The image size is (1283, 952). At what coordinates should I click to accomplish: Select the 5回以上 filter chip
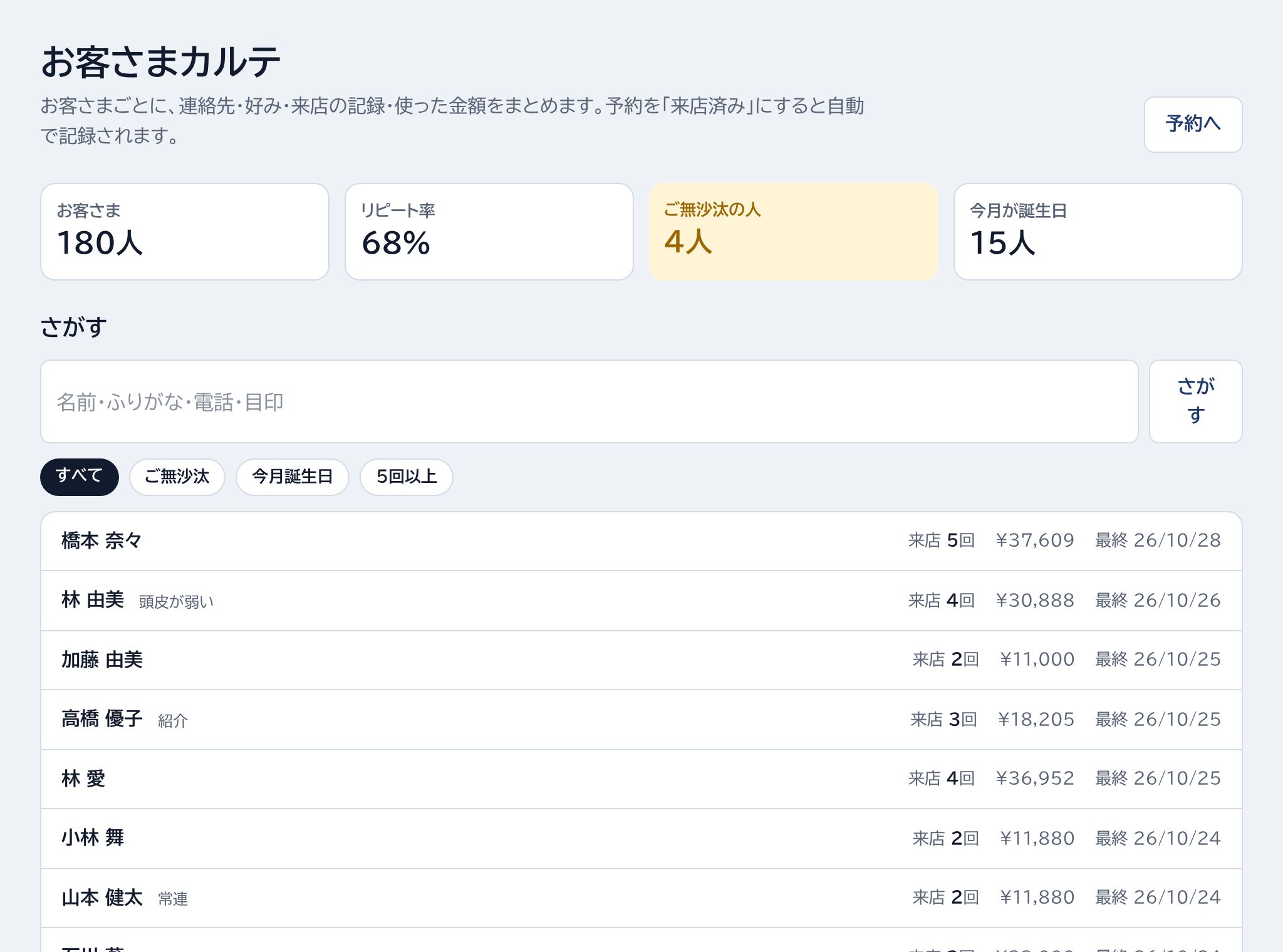pos(407,477)
